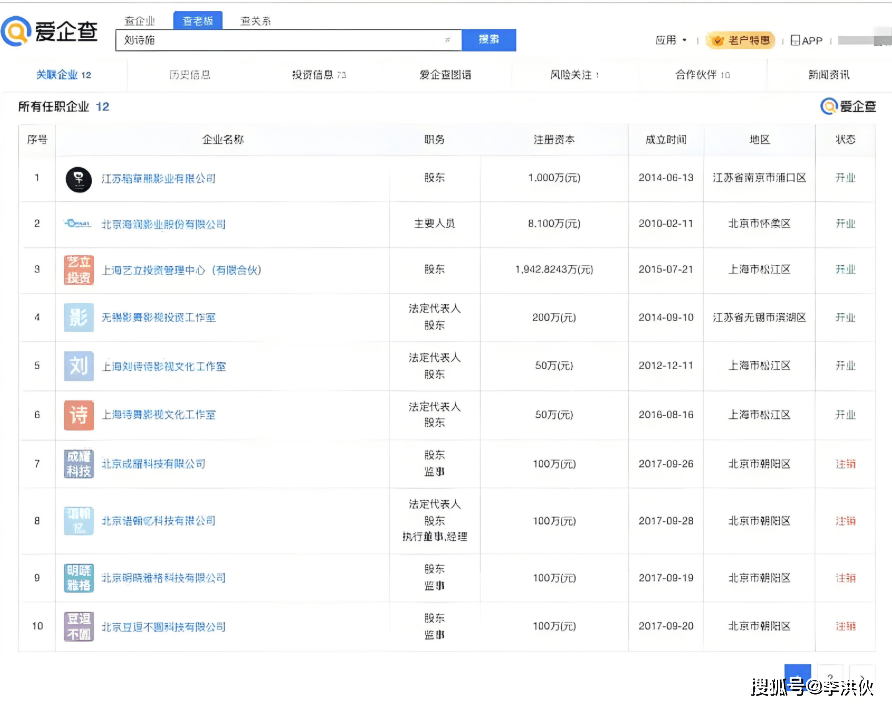The height and width of the screenshot is (706, 892).
Task: Click the 爱企查 logo at top left
Action: pos(49,31)
